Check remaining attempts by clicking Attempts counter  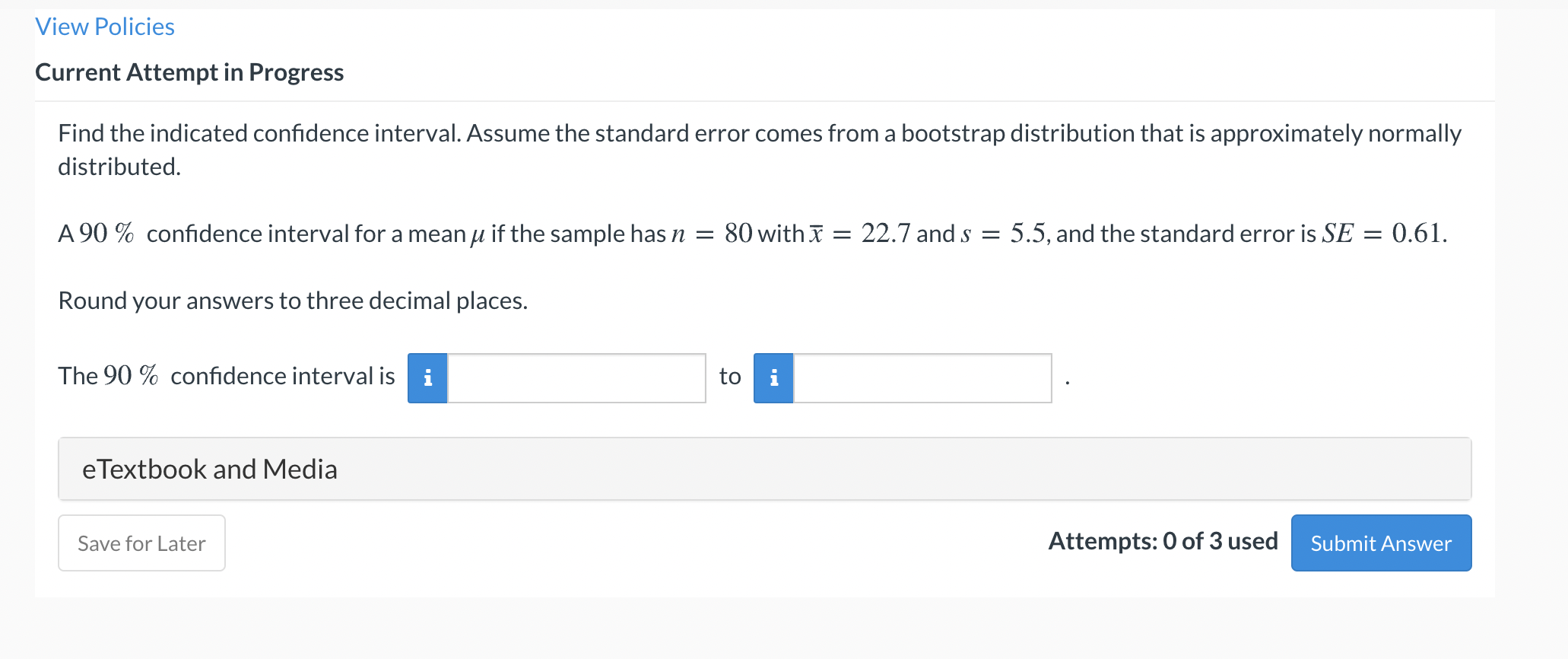point(1163,541)
